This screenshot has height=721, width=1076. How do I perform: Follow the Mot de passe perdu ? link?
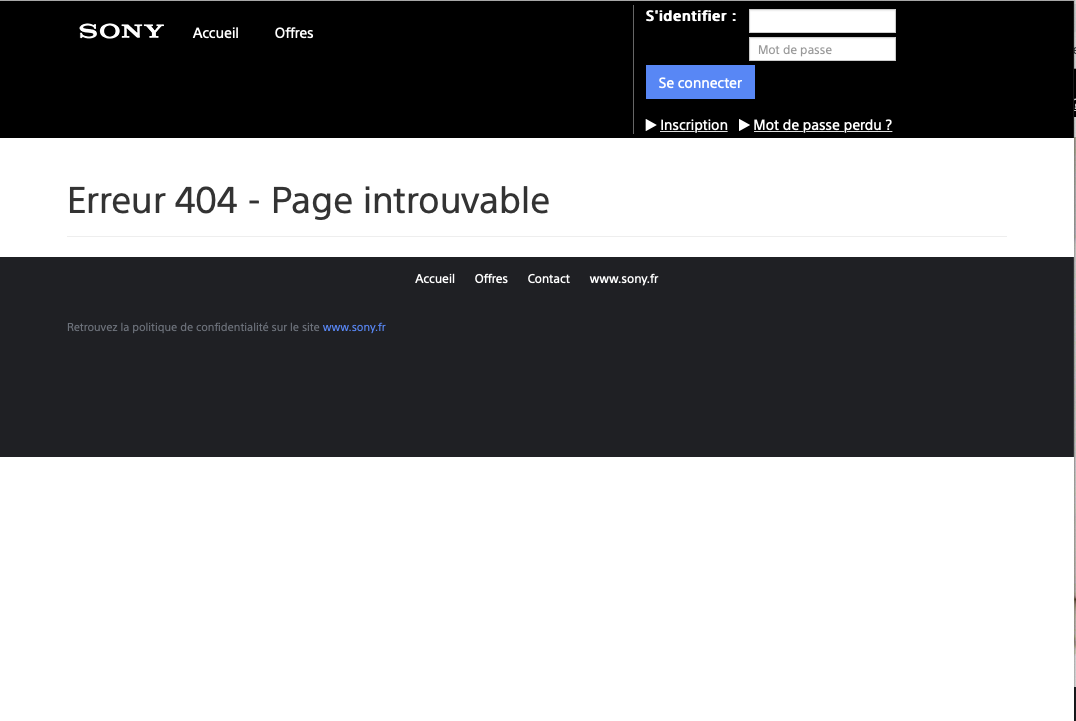[x=822, y=125]
